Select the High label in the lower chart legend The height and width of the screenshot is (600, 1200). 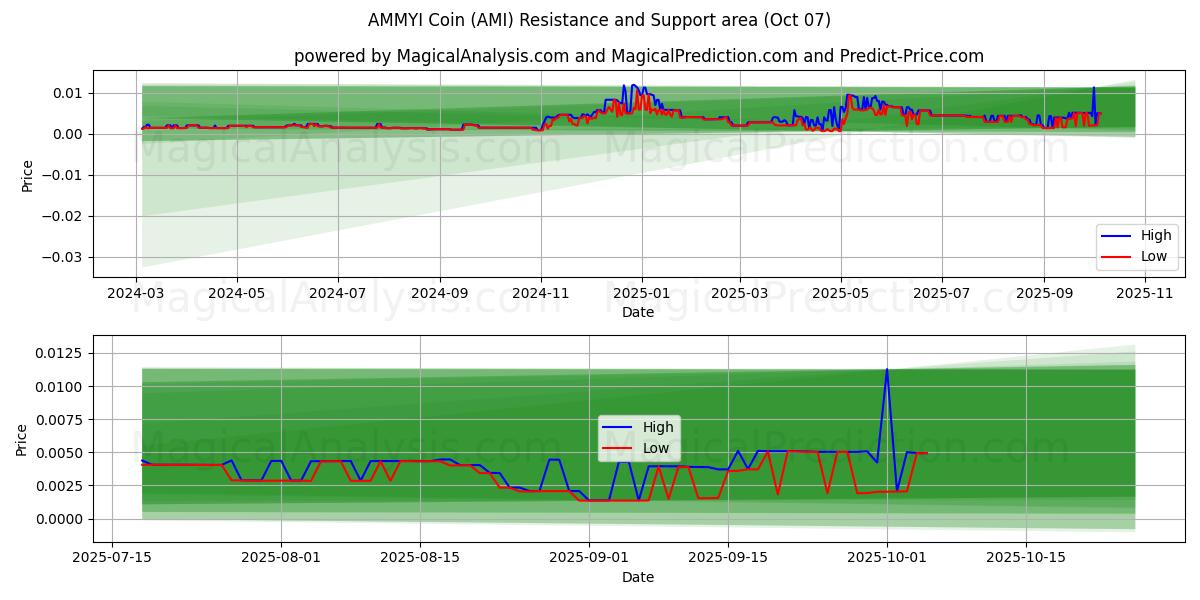657,427
